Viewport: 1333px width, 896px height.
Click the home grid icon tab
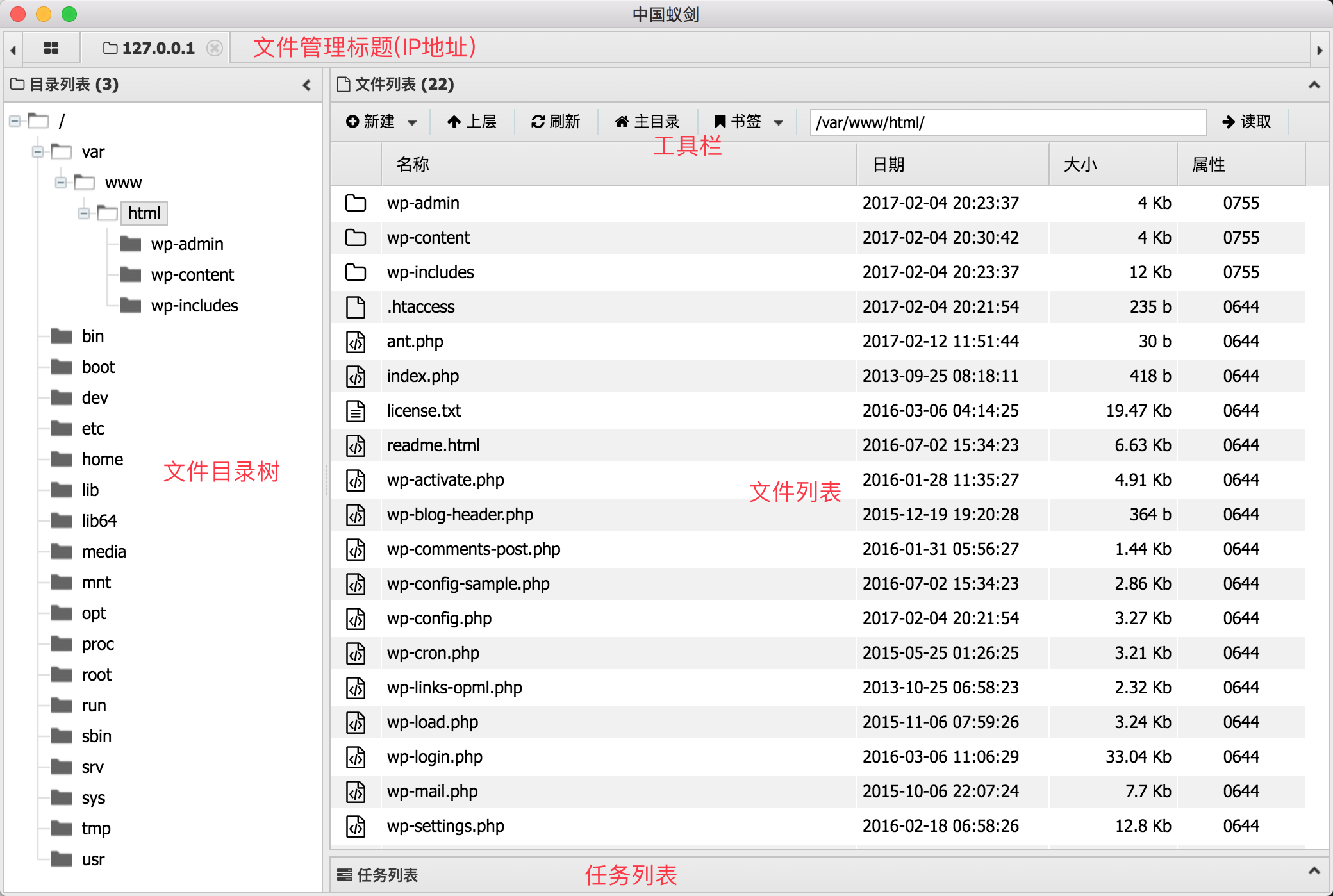[51, 48]
